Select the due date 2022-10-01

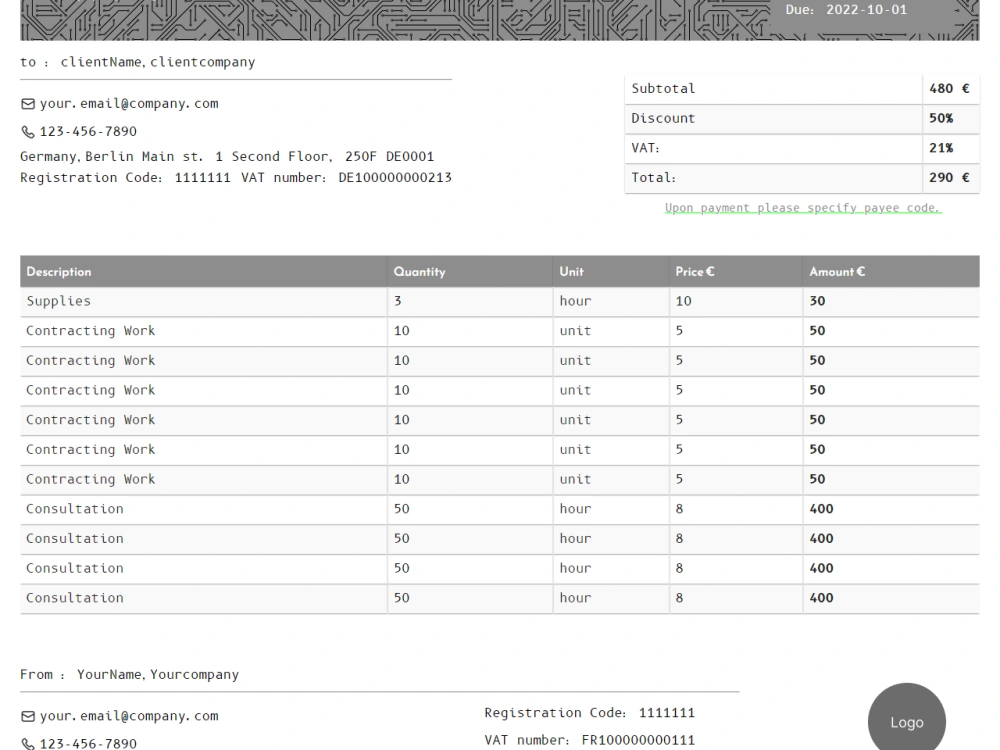click(x=866, y=10)
